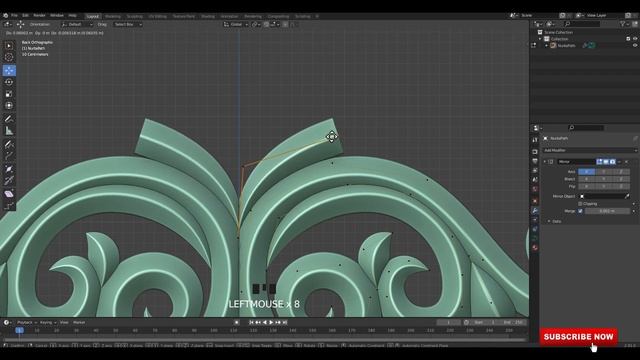Open the Render menu
Image resolution: width=640 pixels, height=360 pixels.
[x=39, y=16]
